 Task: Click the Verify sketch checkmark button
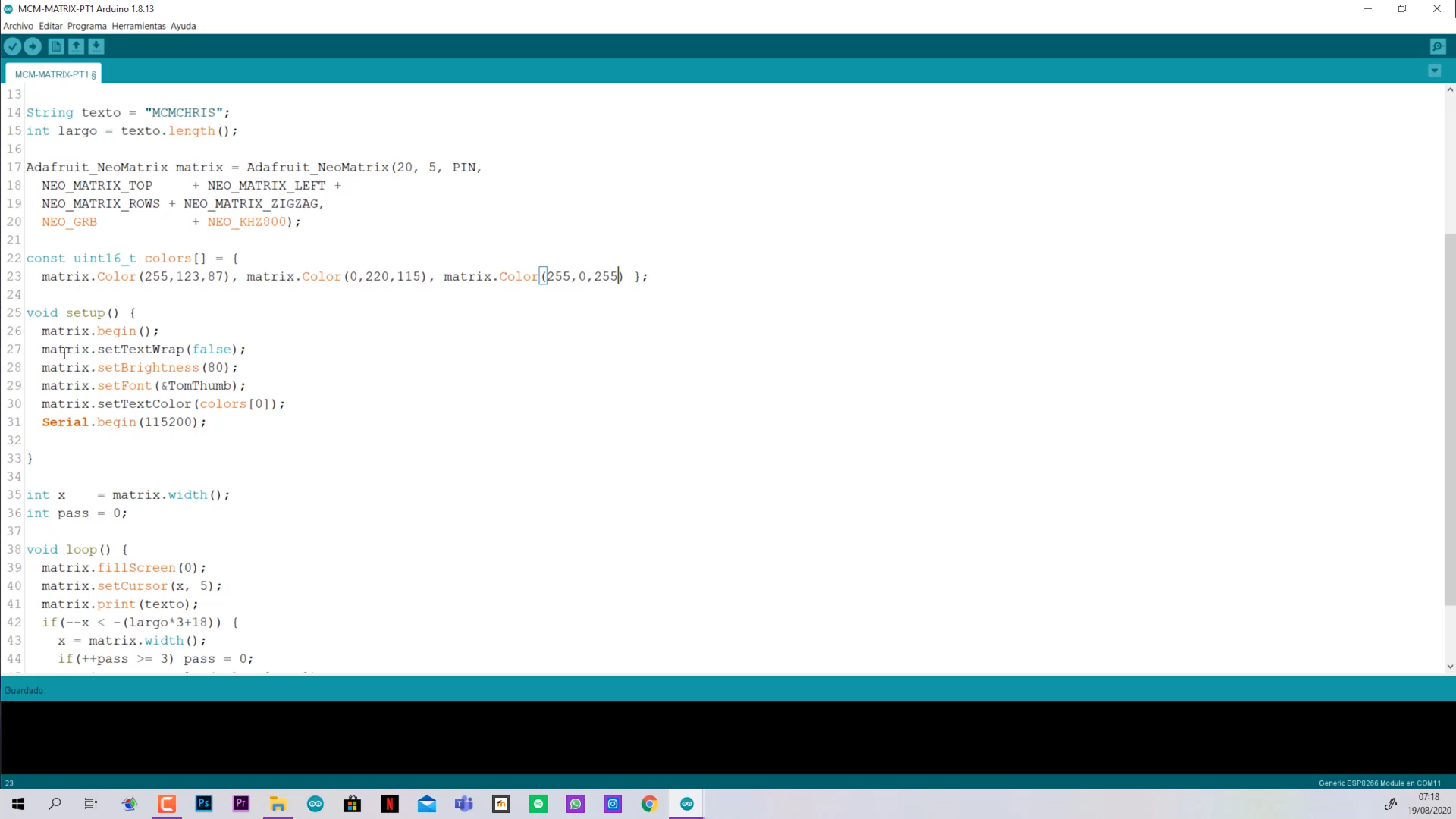pyautogui.click(x=12, y=46)
